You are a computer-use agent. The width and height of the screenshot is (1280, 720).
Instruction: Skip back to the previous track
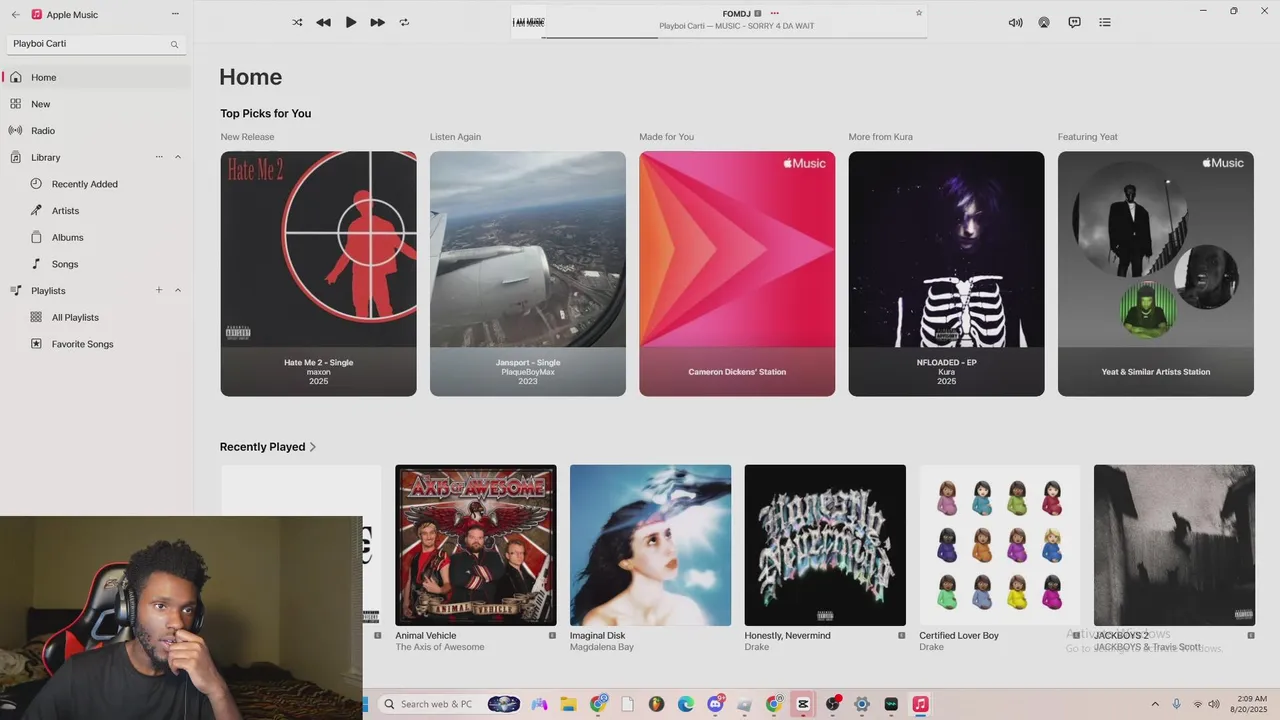click(x=323, y=22)
